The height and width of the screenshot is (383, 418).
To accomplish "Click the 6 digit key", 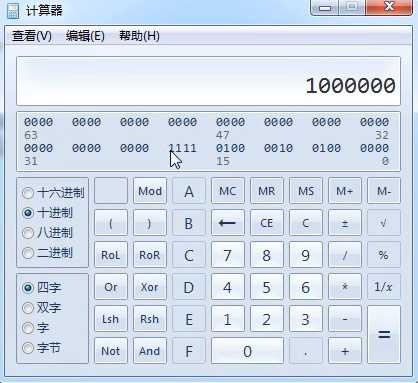I will click(306, 287).
